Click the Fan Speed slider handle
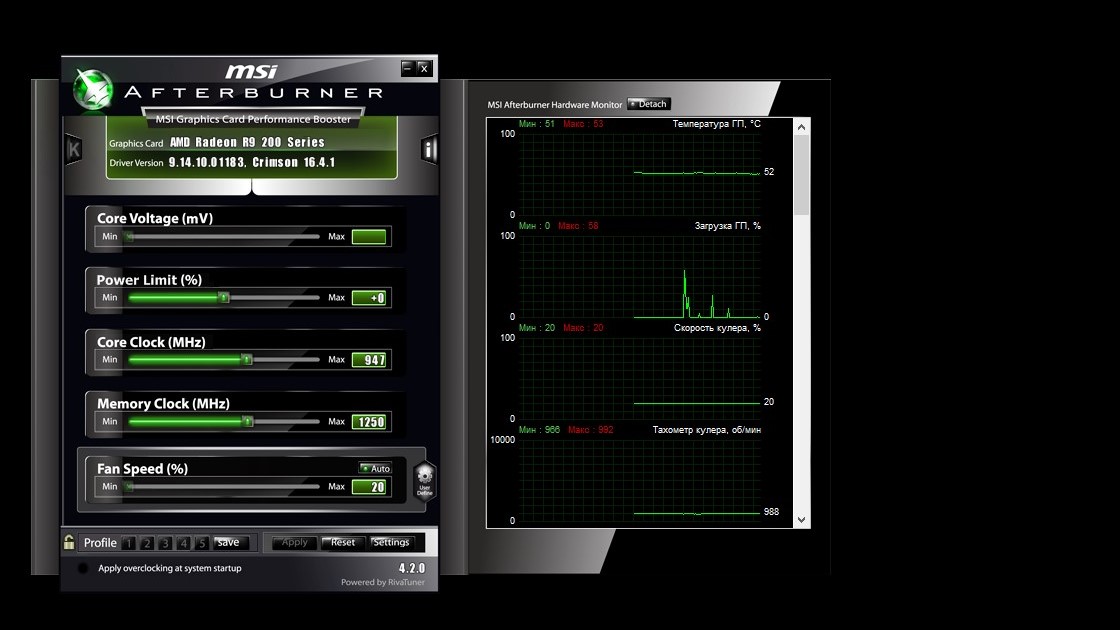This screenshot has height=630, width=1120. (x=129, y=486)
